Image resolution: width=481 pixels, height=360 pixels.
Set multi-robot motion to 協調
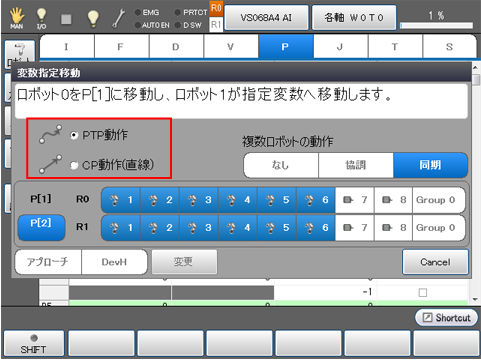coord(356,165)
